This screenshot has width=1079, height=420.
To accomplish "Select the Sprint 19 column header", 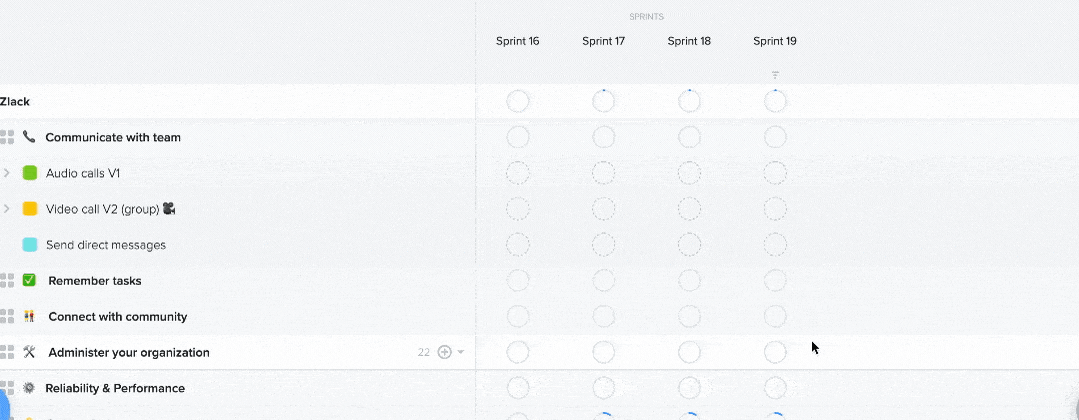I will click(x=775, y=41).
